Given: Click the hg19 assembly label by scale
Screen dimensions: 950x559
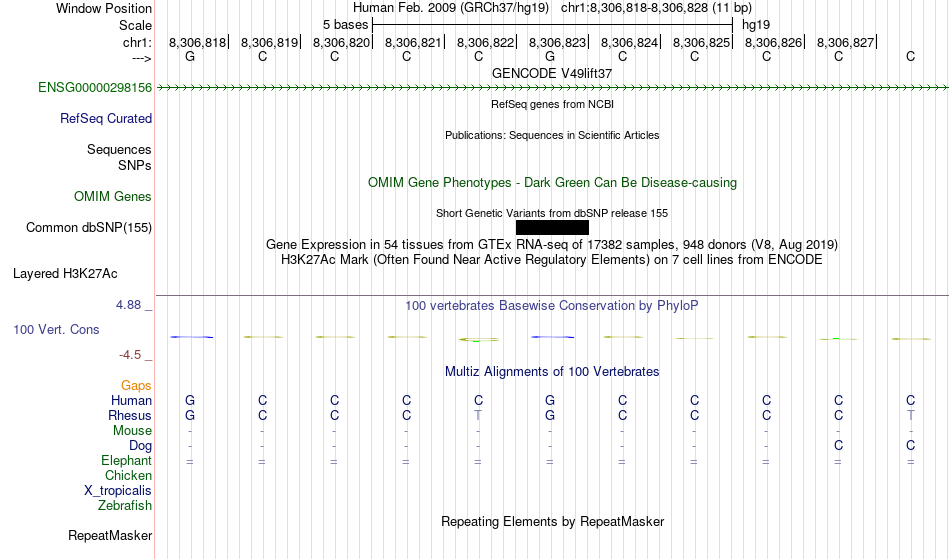Looking at the screenshot, I should click(x=756, y=25).
